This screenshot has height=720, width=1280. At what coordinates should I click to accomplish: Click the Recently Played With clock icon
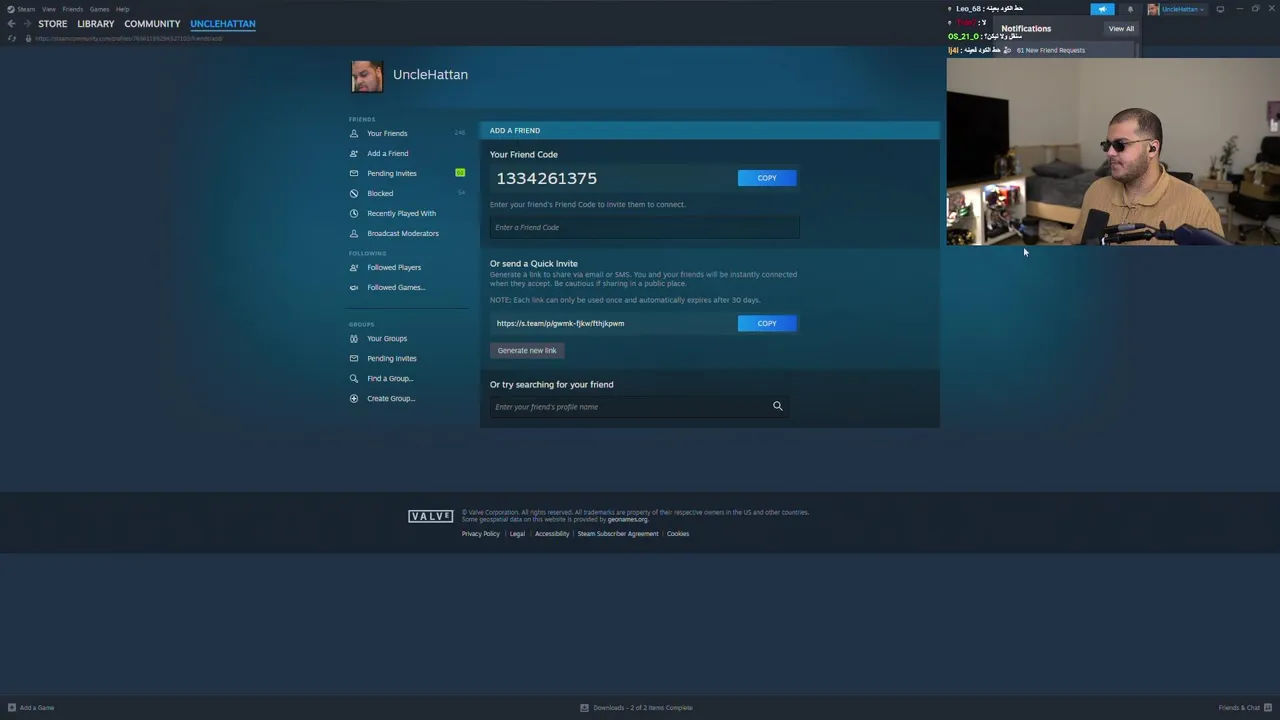click(x=354, y=214)
